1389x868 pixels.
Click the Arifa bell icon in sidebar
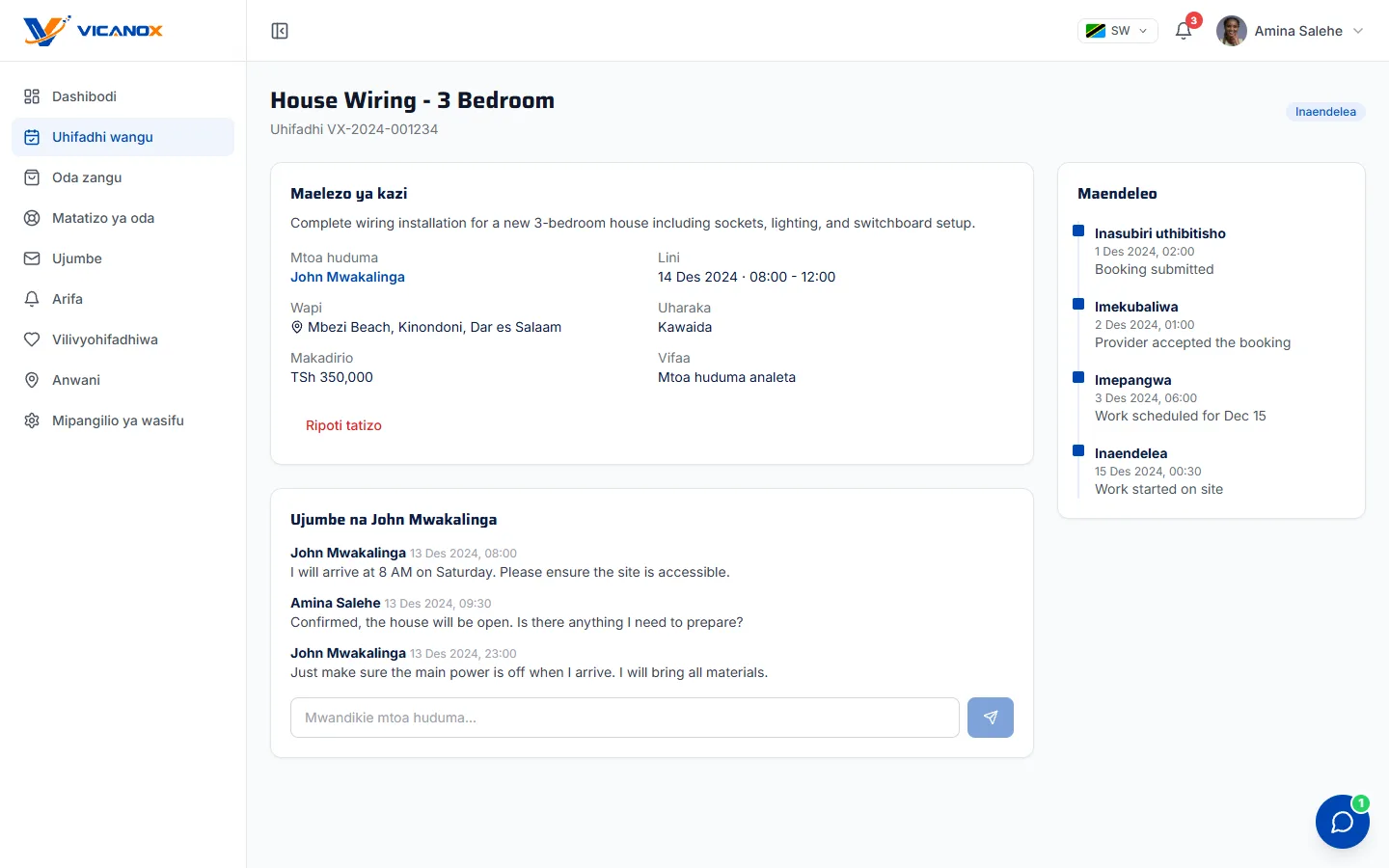click(x=32, y=299)
